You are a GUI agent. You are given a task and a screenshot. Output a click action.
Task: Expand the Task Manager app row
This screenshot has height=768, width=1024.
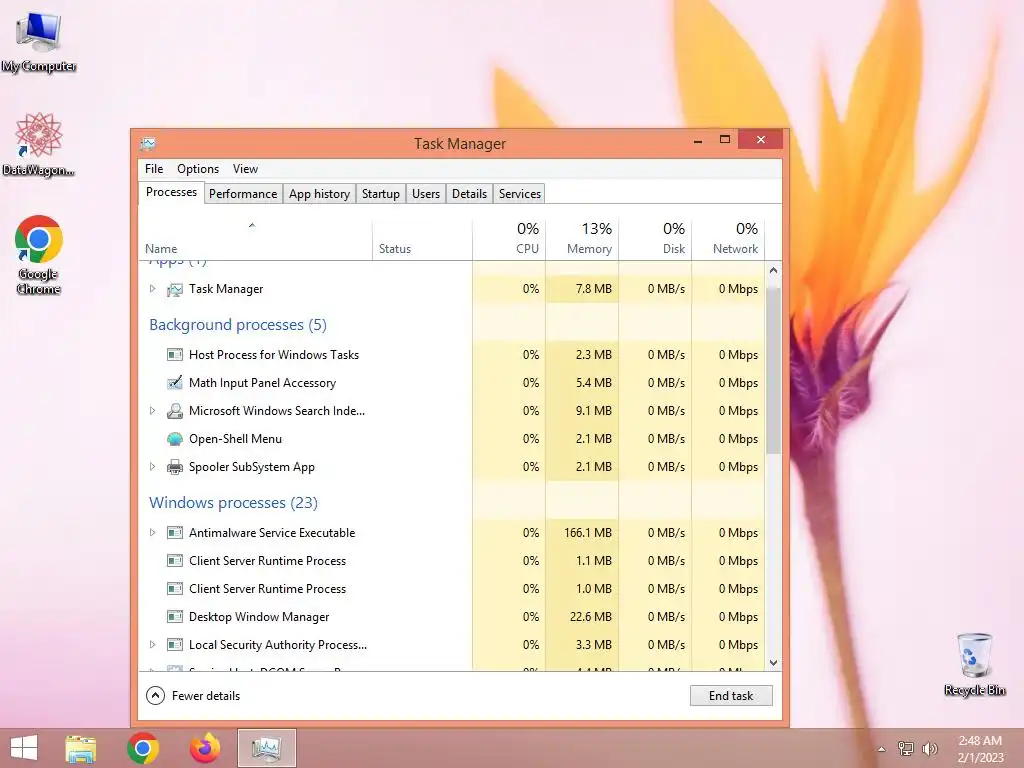pyautogui.click(x=152, y=289)
